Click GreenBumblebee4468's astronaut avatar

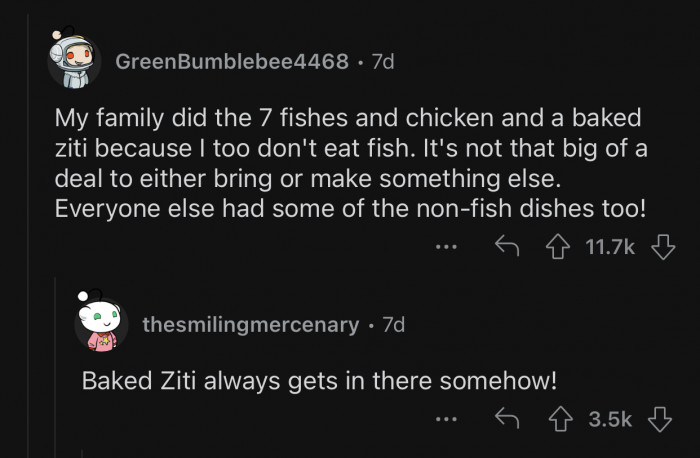point(75,62)
